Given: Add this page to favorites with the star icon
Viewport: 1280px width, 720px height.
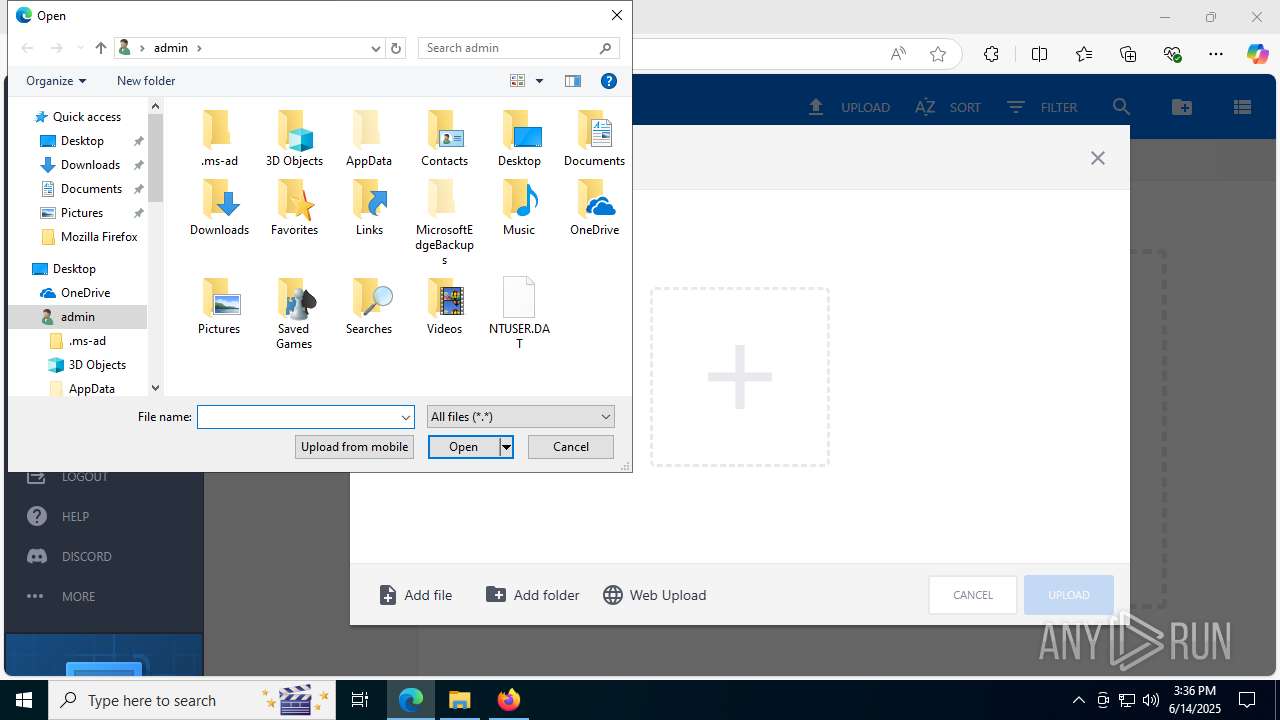Looking at the screenshot, I should 938,54.
